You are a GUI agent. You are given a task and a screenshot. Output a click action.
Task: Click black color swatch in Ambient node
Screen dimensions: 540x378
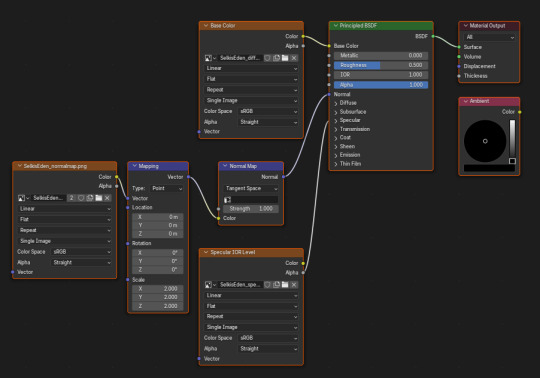(489, 168)
